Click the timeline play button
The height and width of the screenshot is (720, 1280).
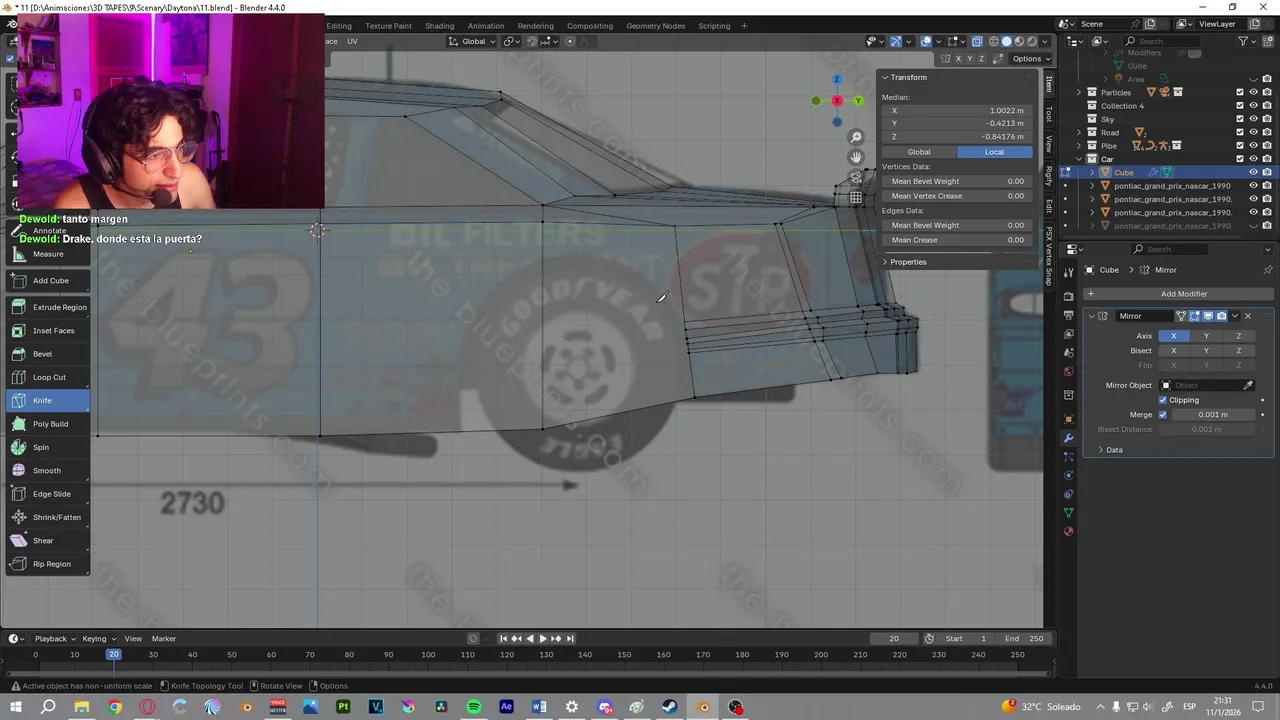[543, 639]
